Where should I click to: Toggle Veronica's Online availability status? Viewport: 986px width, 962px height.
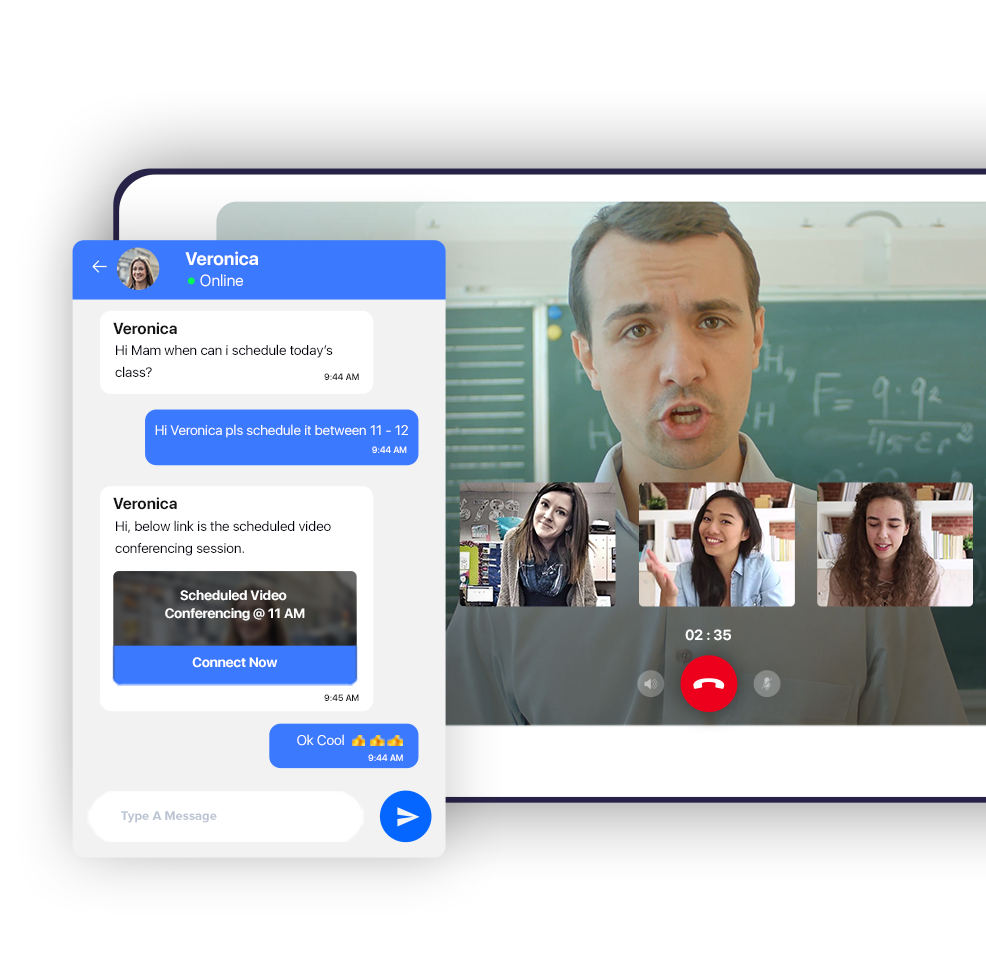215,281
